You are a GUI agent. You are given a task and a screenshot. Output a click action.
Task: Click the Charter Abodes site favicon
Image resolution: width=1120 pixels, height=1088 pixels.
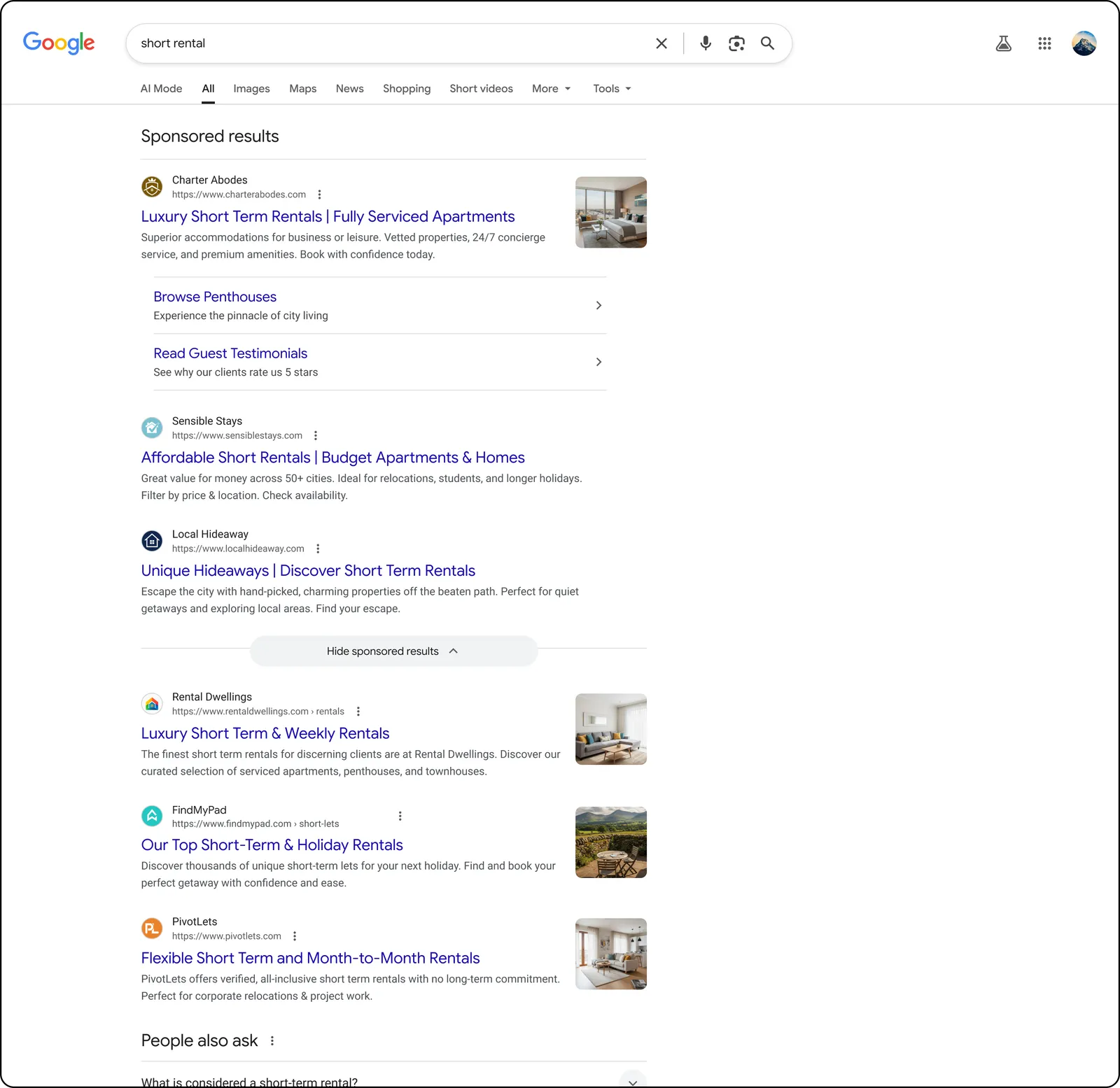[x=152, y=186]
